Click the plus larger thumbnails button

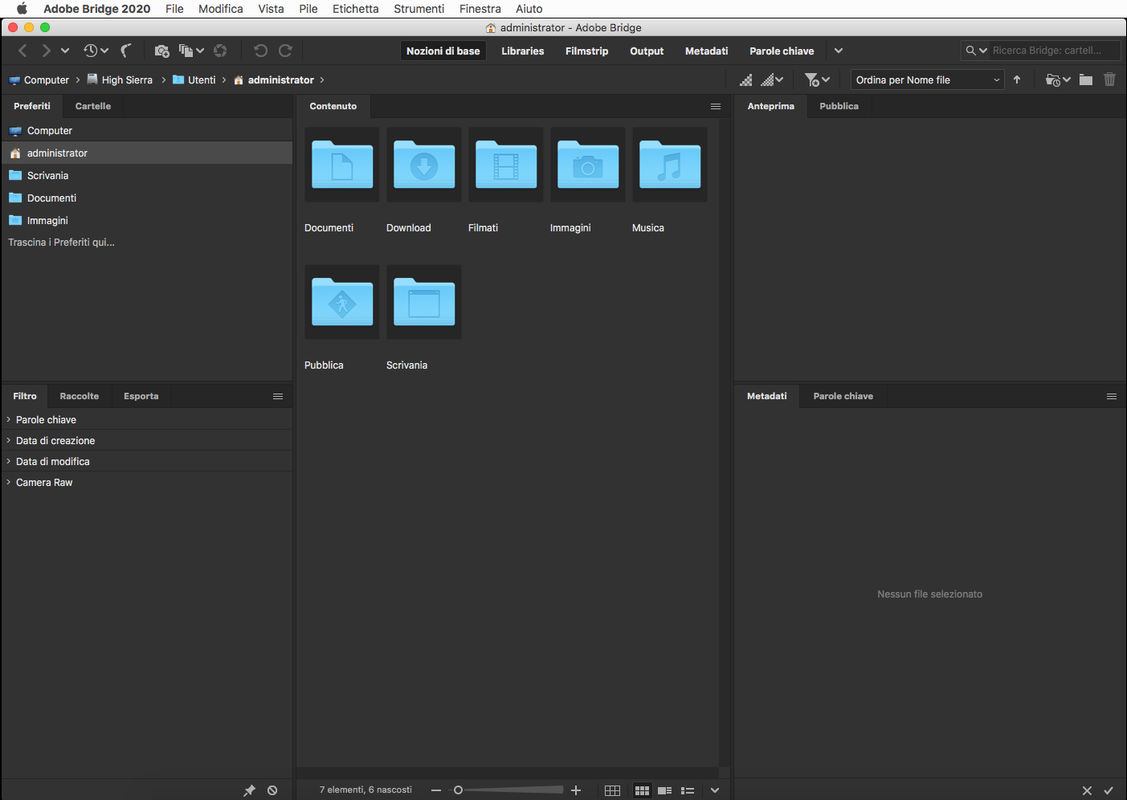tap(576, 790)
